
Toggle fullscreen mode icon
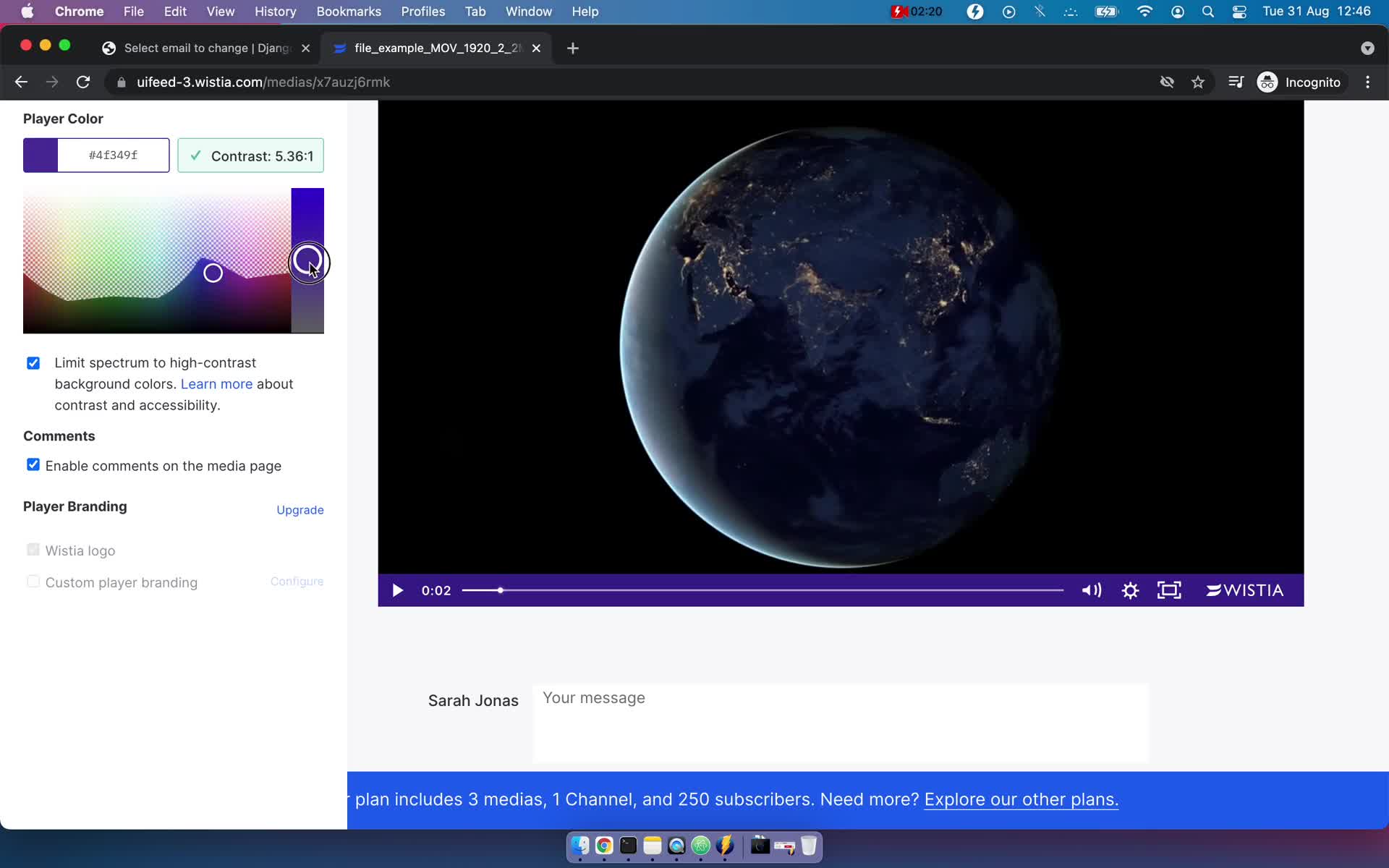tap(1170, 589)
